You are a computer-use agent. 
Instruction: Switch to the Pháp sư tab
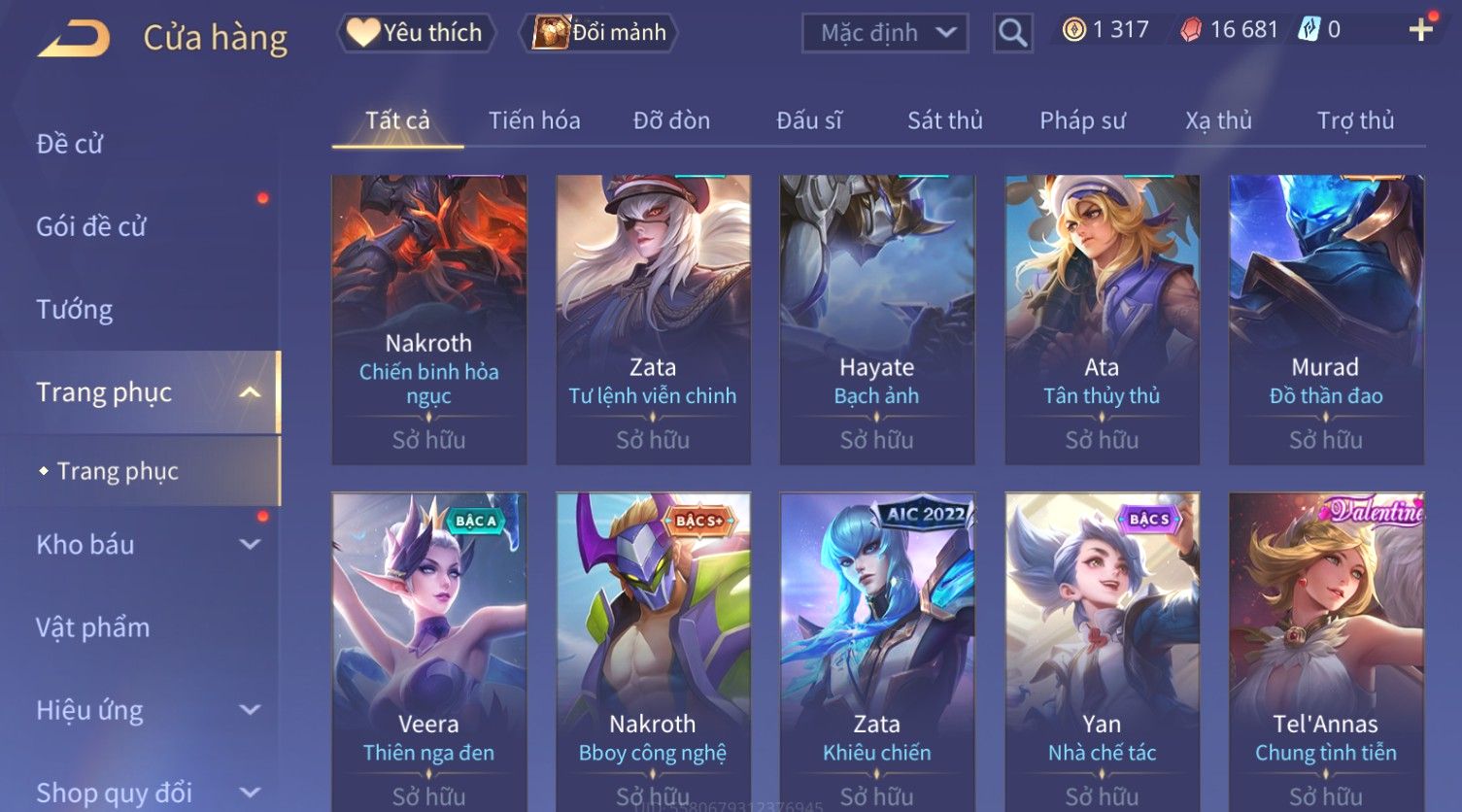[1082, 120]
